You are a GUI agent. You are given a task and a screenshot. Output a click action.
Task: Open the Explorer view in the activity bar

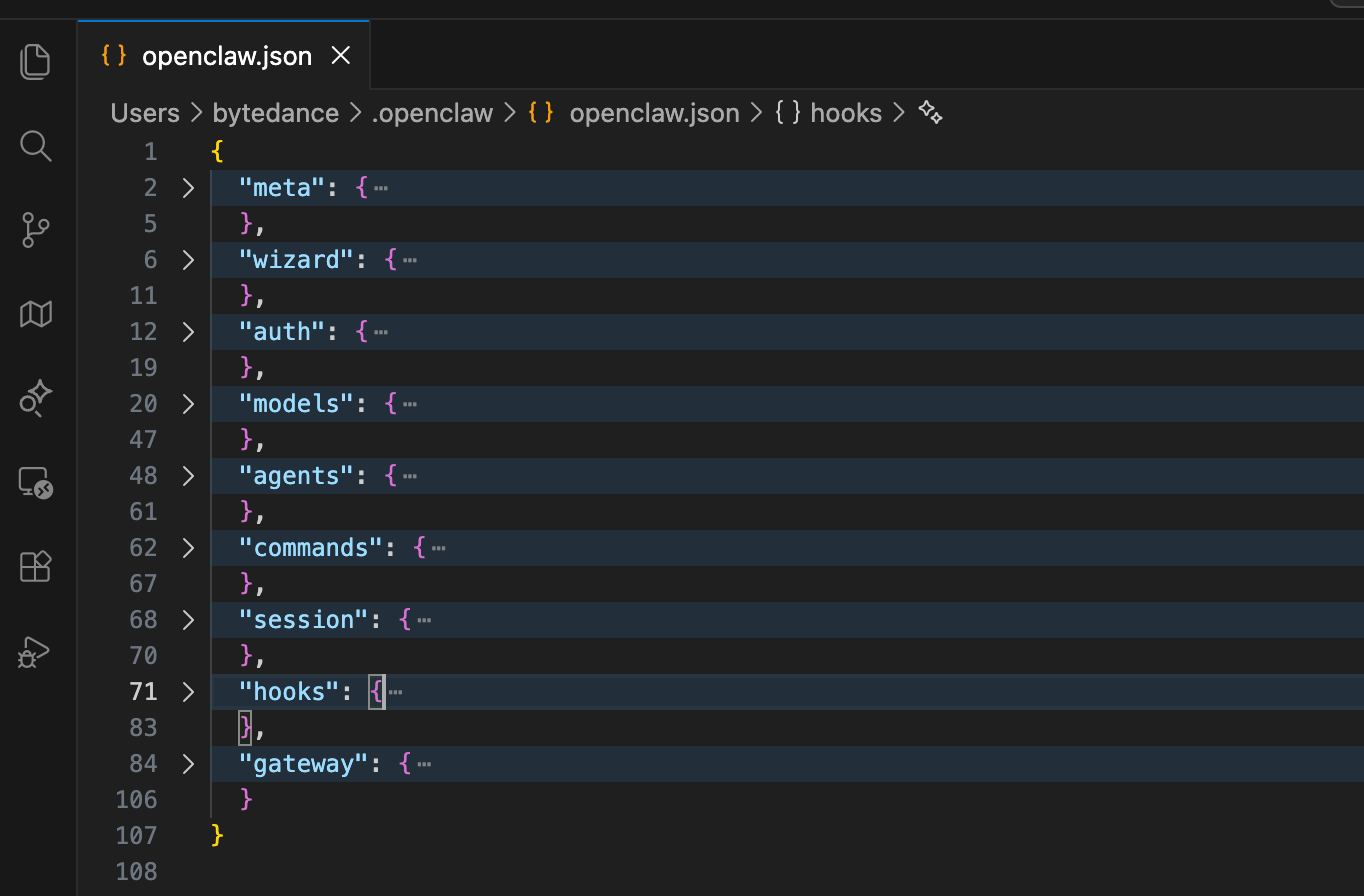pos(35,61)
